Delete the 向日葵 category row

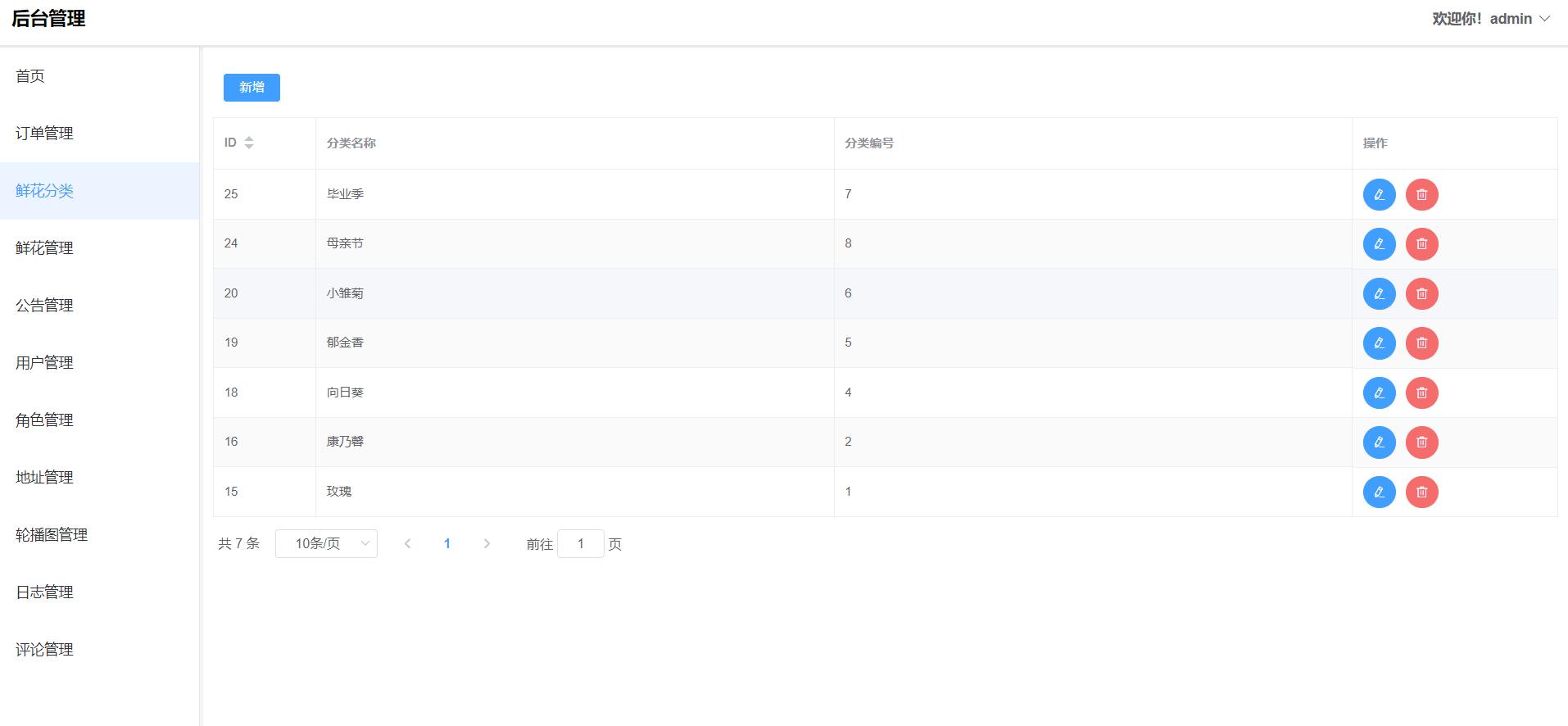pos(1421,392)
